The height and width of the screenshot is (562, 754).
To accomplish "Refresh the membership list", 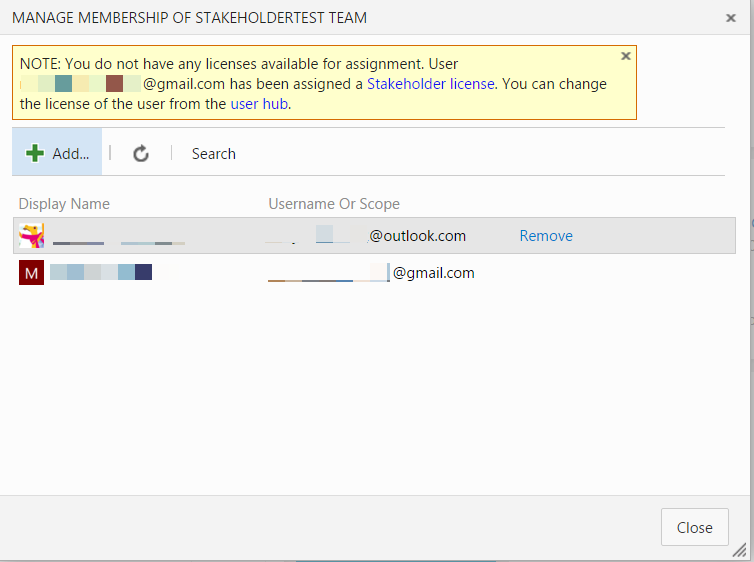I will click(141, 153).
